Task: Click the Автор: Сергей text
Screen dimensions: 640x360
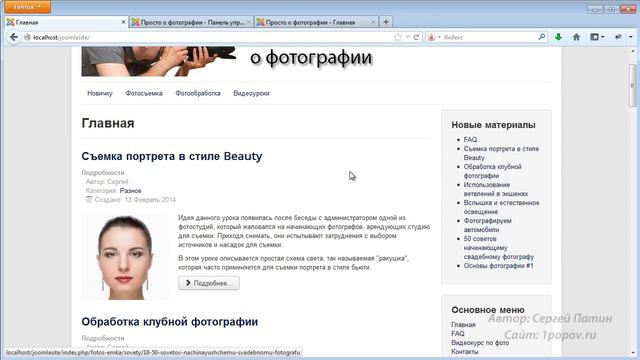Action: click(x=107, y=182)
